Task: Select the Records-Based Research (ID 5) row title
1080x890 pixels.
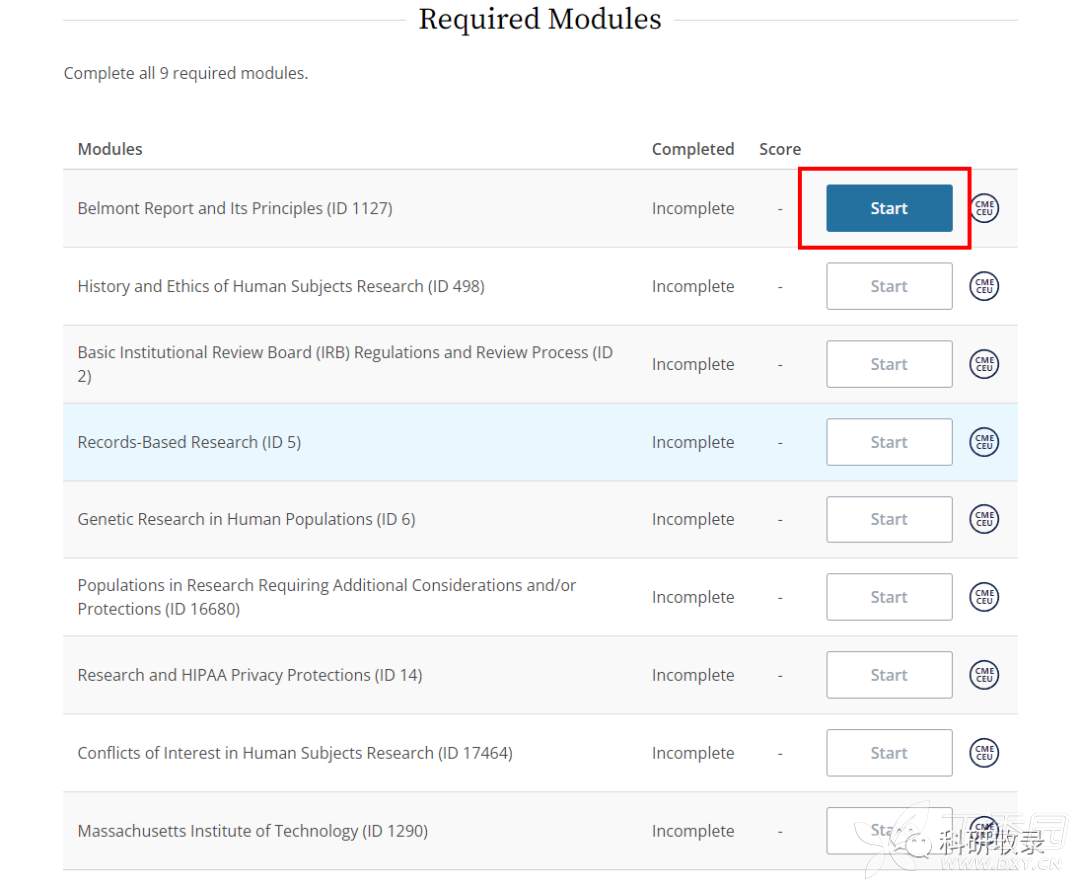Action: click(x=189, y=442)
